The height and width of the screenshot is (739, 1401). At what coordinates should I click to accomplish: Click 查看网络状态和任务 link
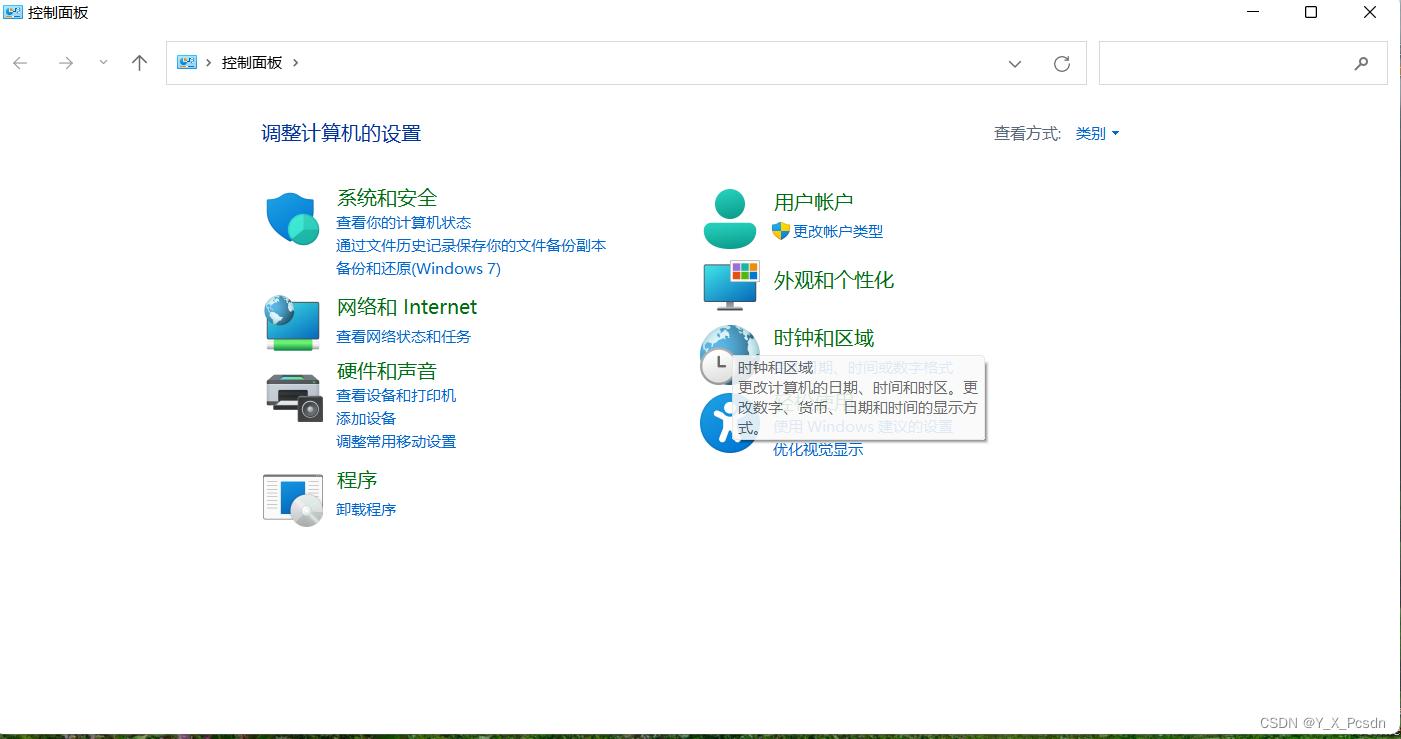click(403, 337)
